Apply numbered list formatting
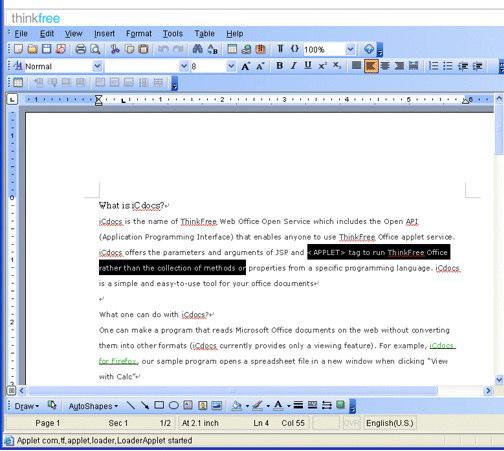Screen dimensions: 504x451 click(x=433, y=66)
